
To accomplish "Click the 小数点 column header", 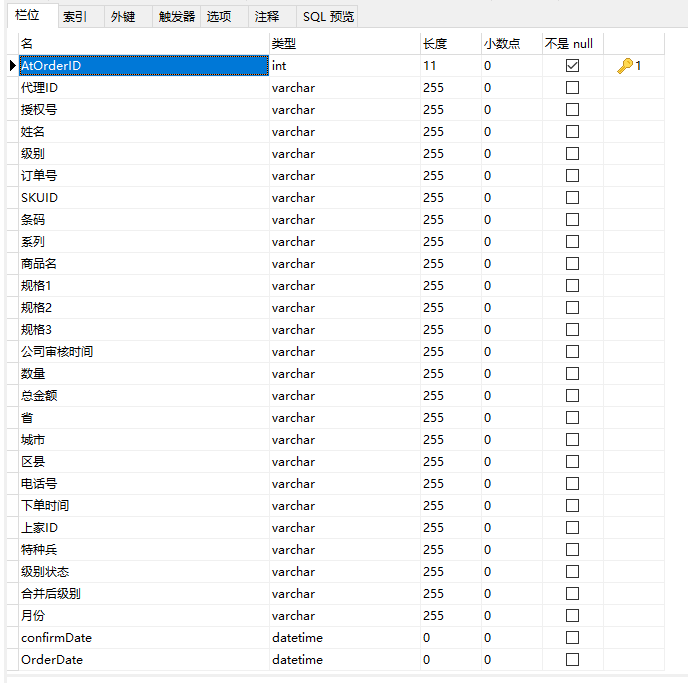I will point(512,43).
